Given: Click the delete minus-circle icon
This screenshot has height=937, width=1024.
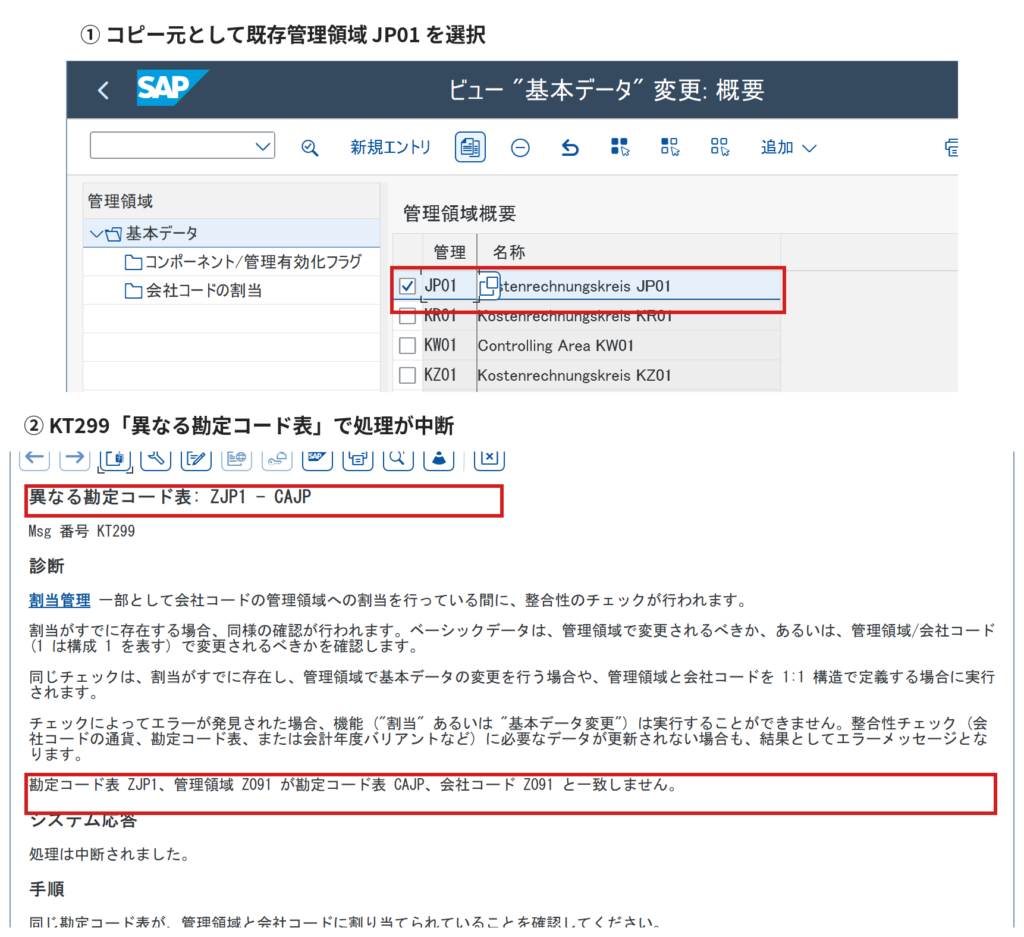Looking at the screenshot, I should click(520, 148).
